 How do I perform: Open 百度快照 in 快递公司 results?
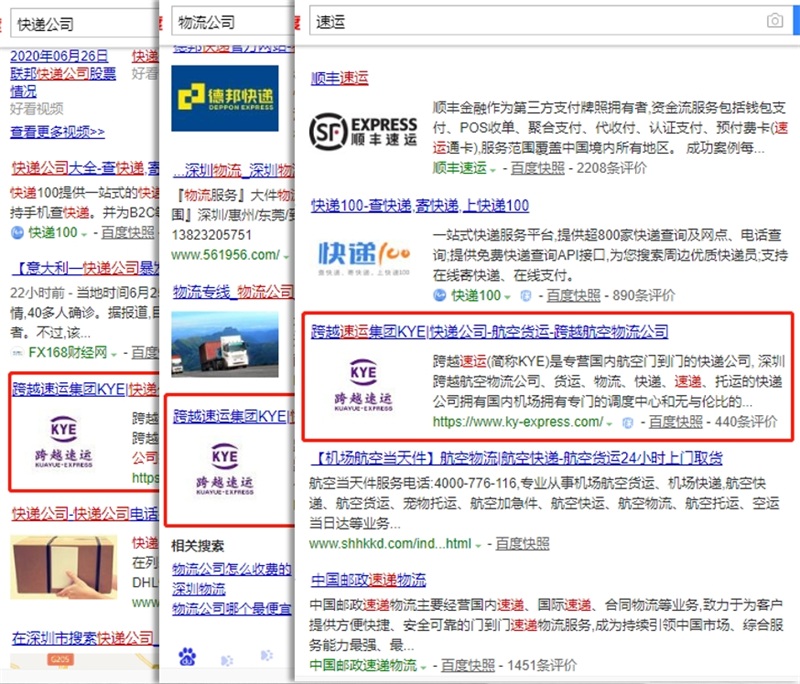pos(128,233)
